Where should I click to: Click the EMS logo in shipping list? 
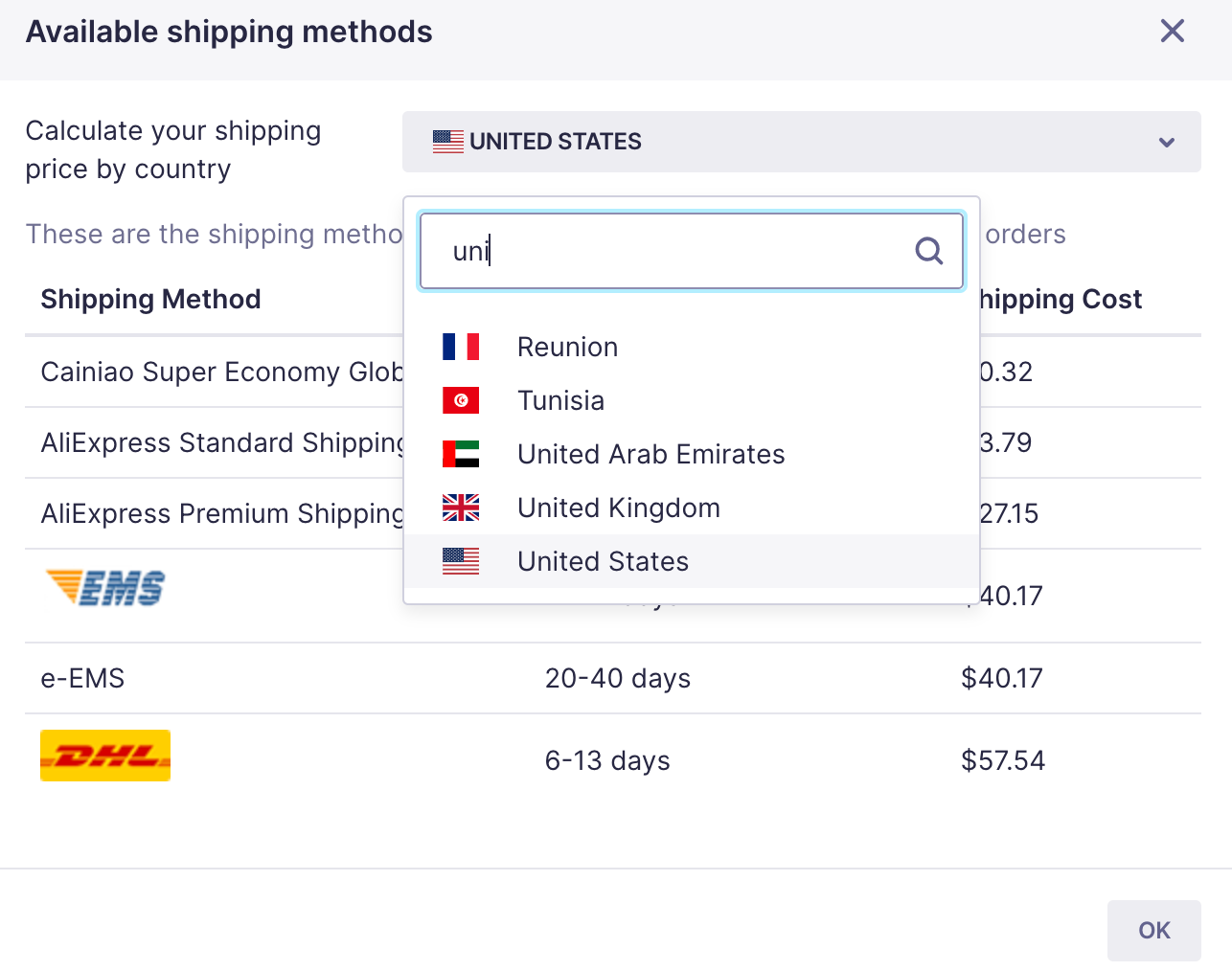[105, 587]
